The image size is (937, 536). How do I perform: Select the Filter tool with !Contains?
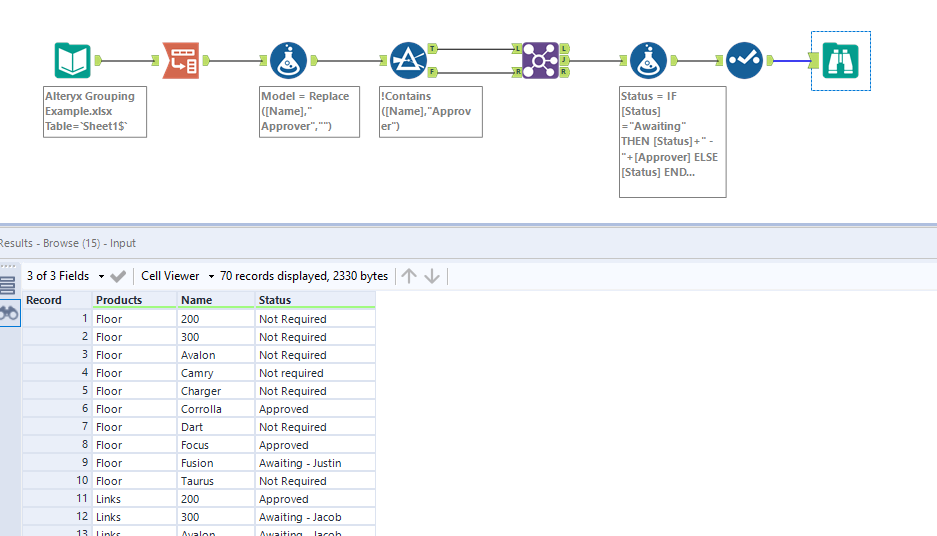click(x=408, y=60)
